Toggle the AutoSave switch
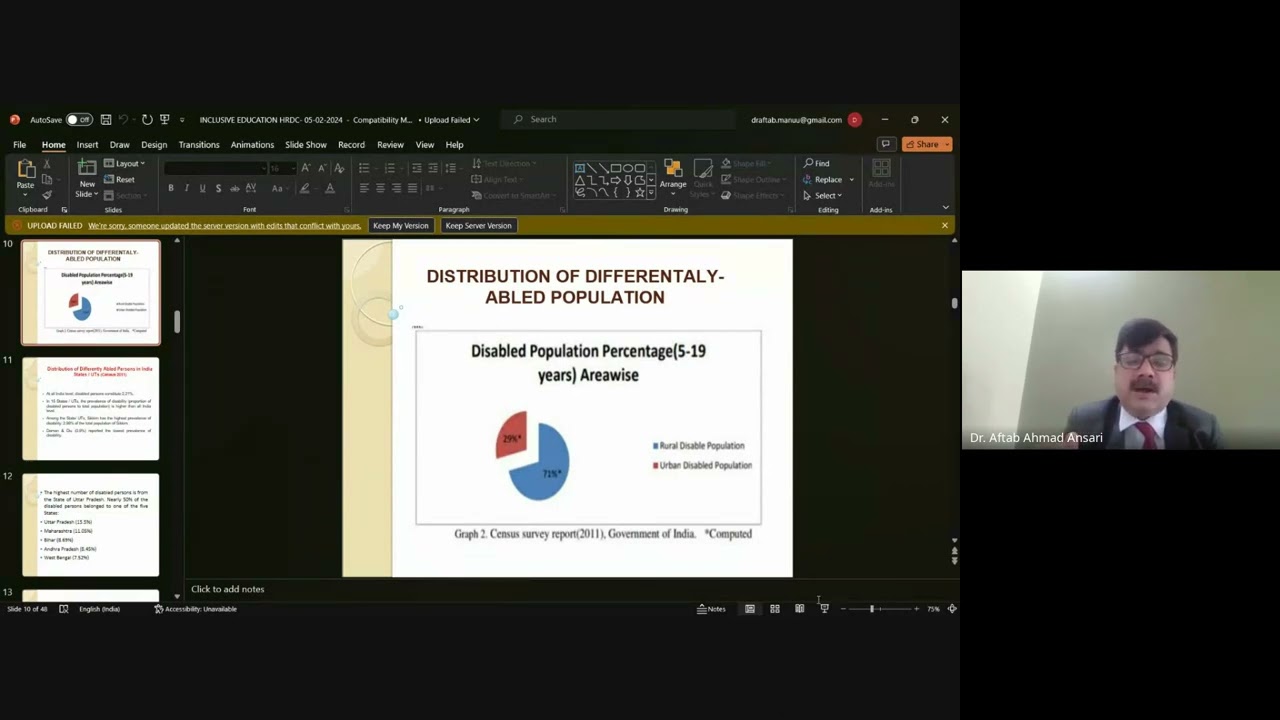The image size is (1280, 720). coord(79,120)
